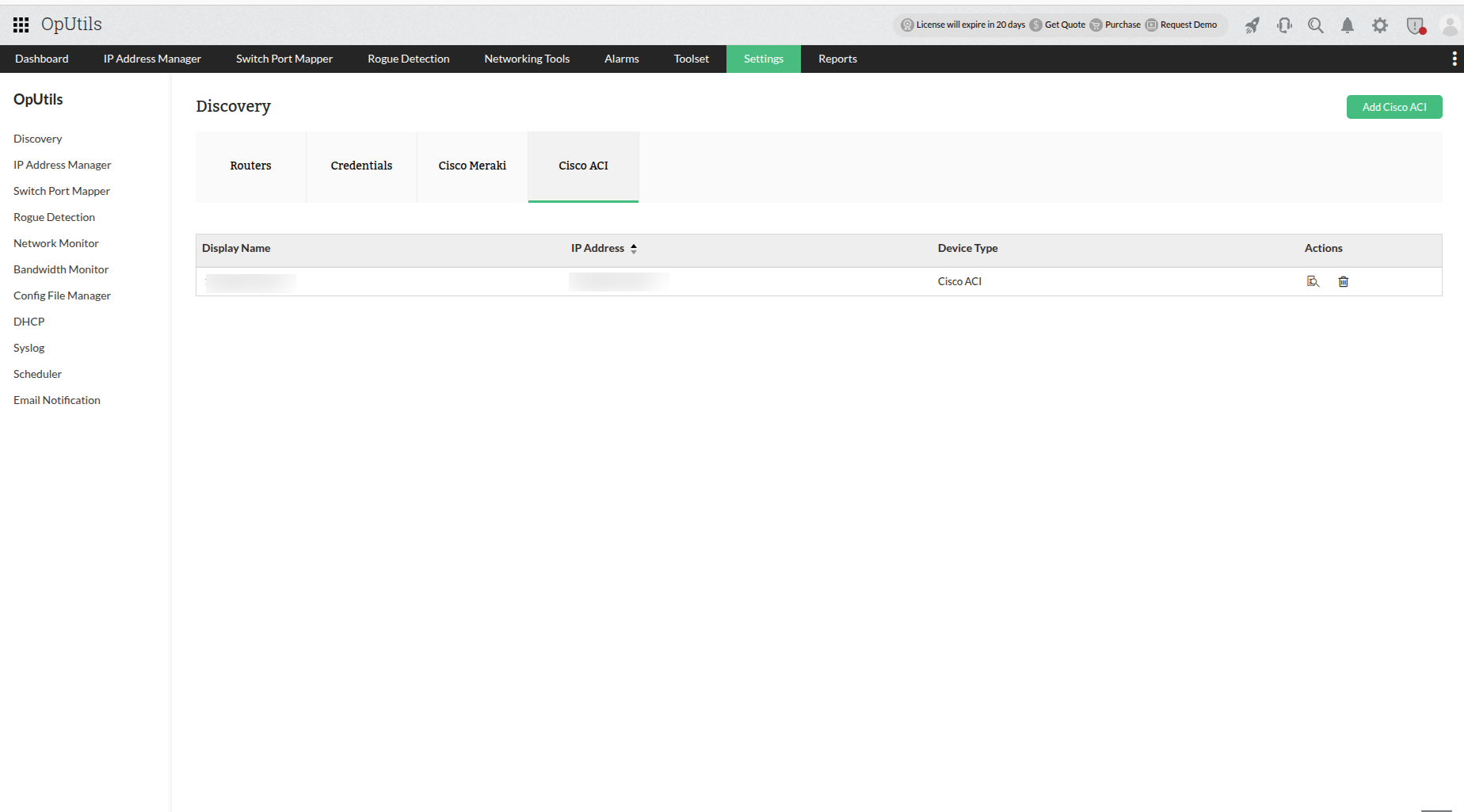Open the headset support icon
Image resolution: width=1464 pixels, height=812 pixels.
(1283, 25)
